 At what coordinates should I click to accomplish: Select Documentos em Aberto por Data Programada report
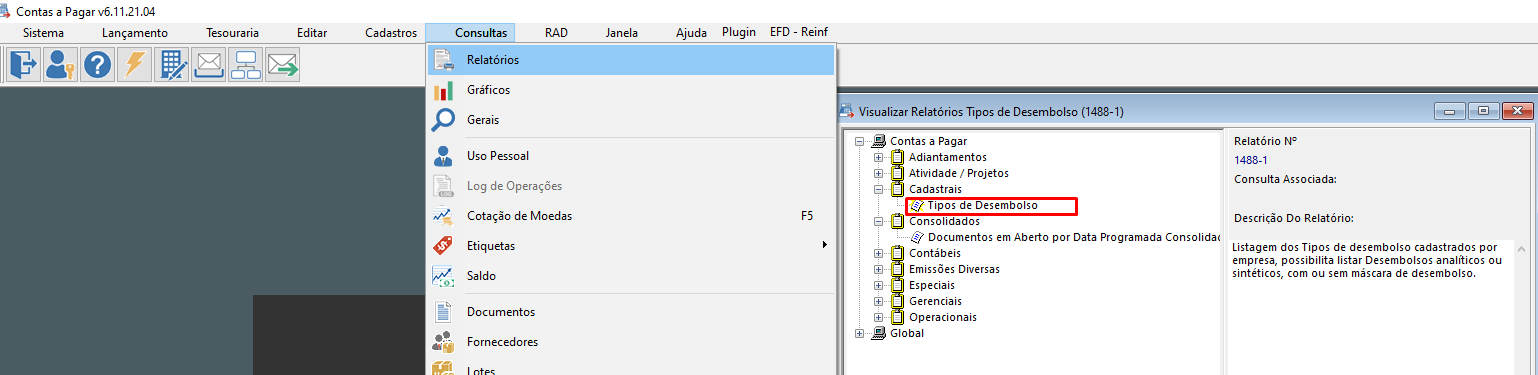1074,237
